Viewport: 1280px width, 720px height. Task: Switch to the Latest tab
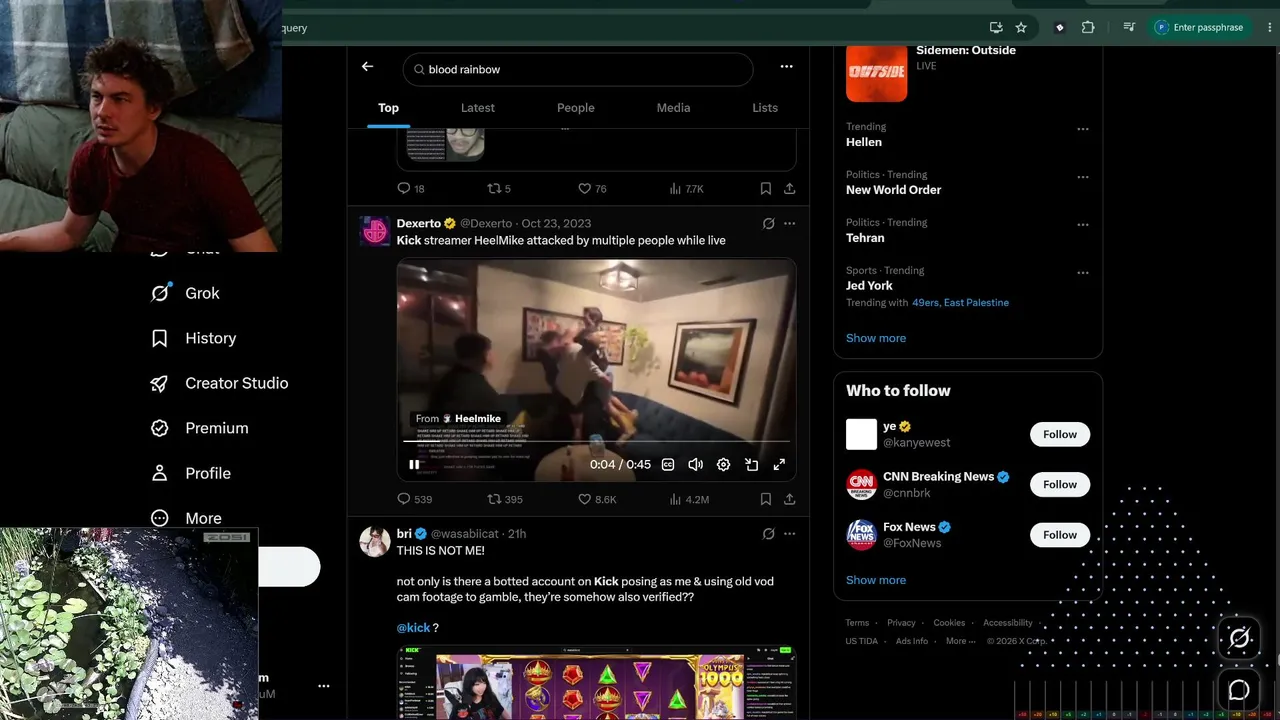coord(478,108)
